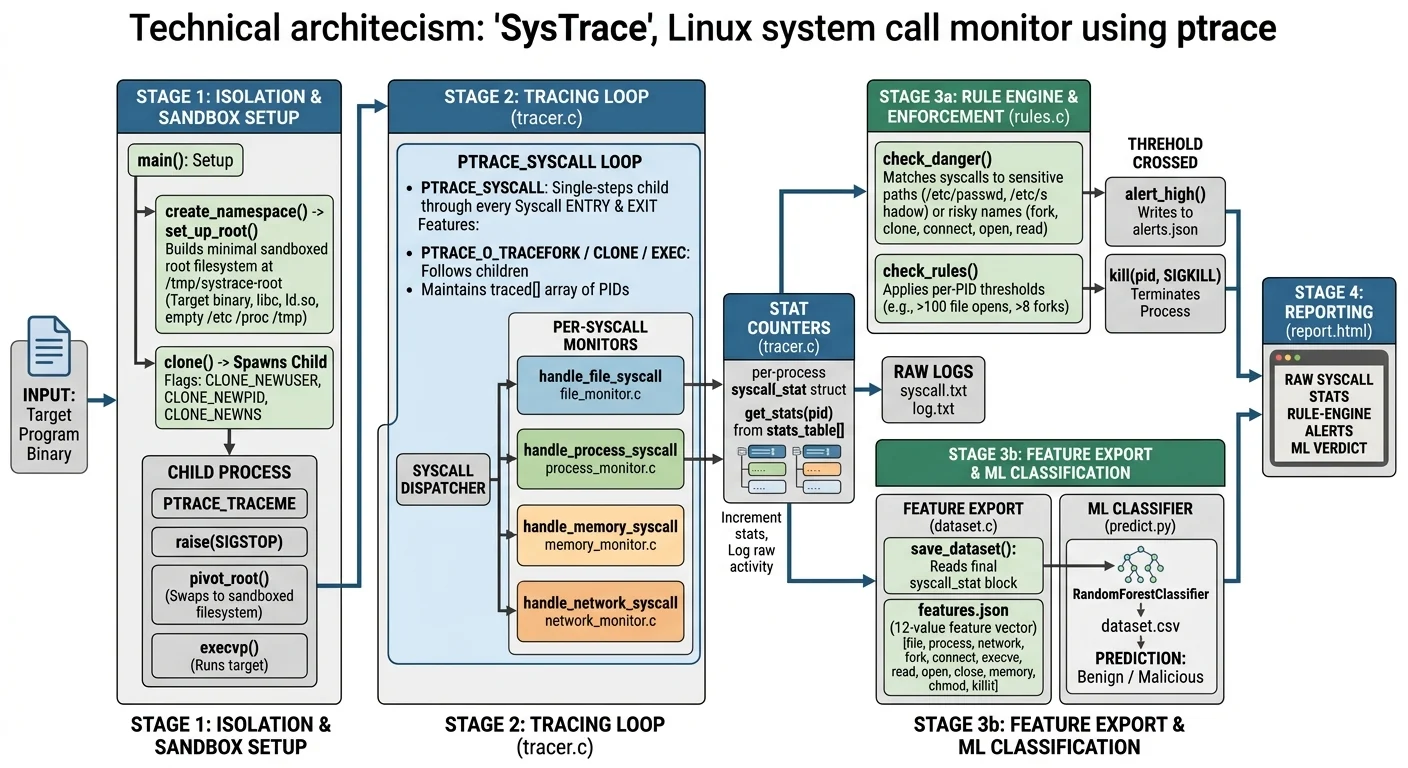Click the random forest tree icon
Image resolution: width=1408 pixels, height=768 pixels.
[x=1141, y=566]
